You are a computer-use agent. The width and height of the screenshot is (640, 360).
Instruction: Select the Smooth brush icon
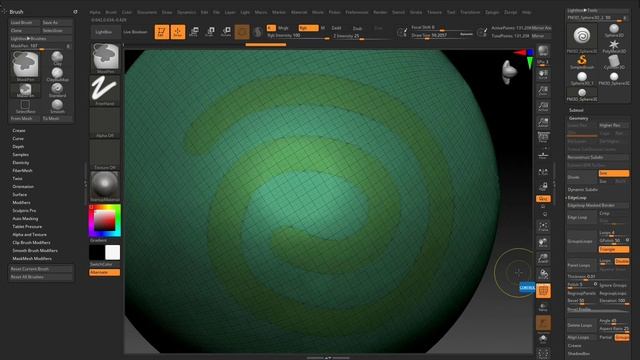[57, 106]
